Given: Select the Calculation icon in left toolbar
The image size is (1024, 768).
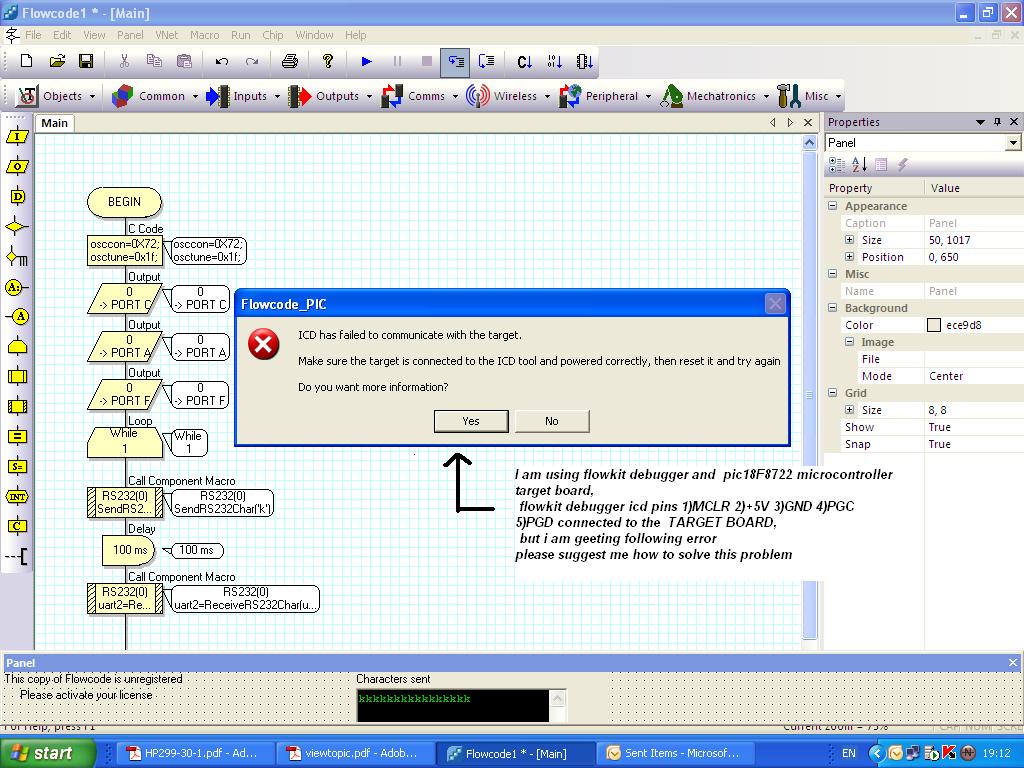Looking at the screenshot, I should (17, 436).
